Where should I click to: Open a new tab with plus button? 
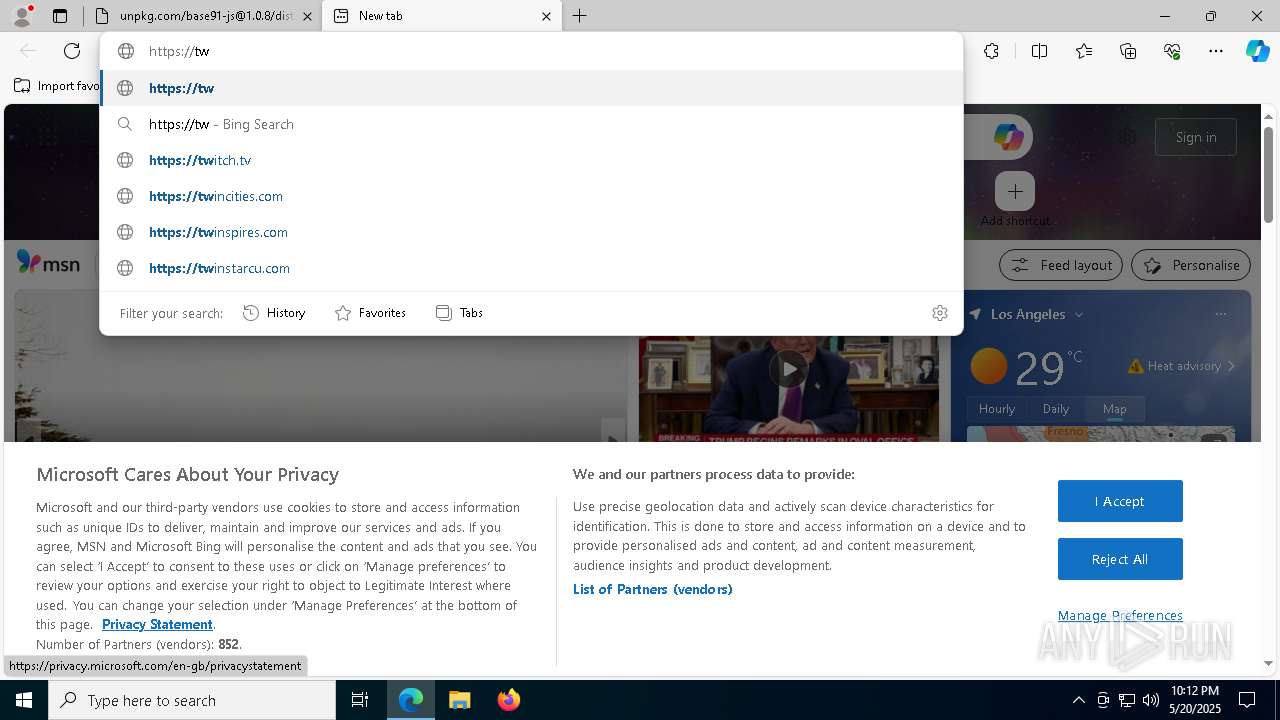[580, 16]
